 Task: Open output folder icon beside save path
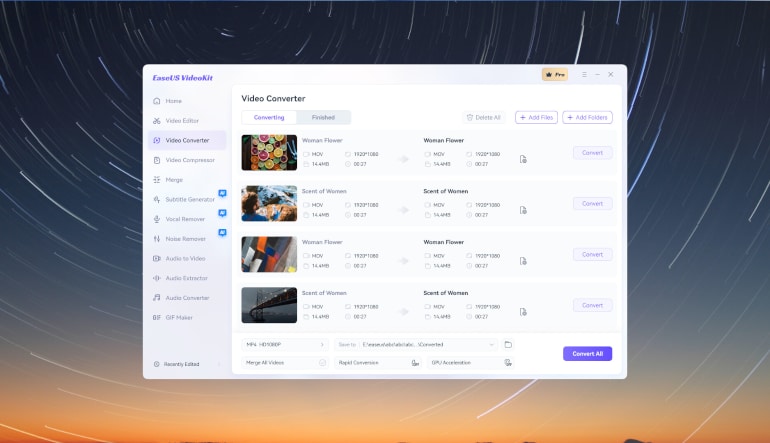[x=508, y=344]
